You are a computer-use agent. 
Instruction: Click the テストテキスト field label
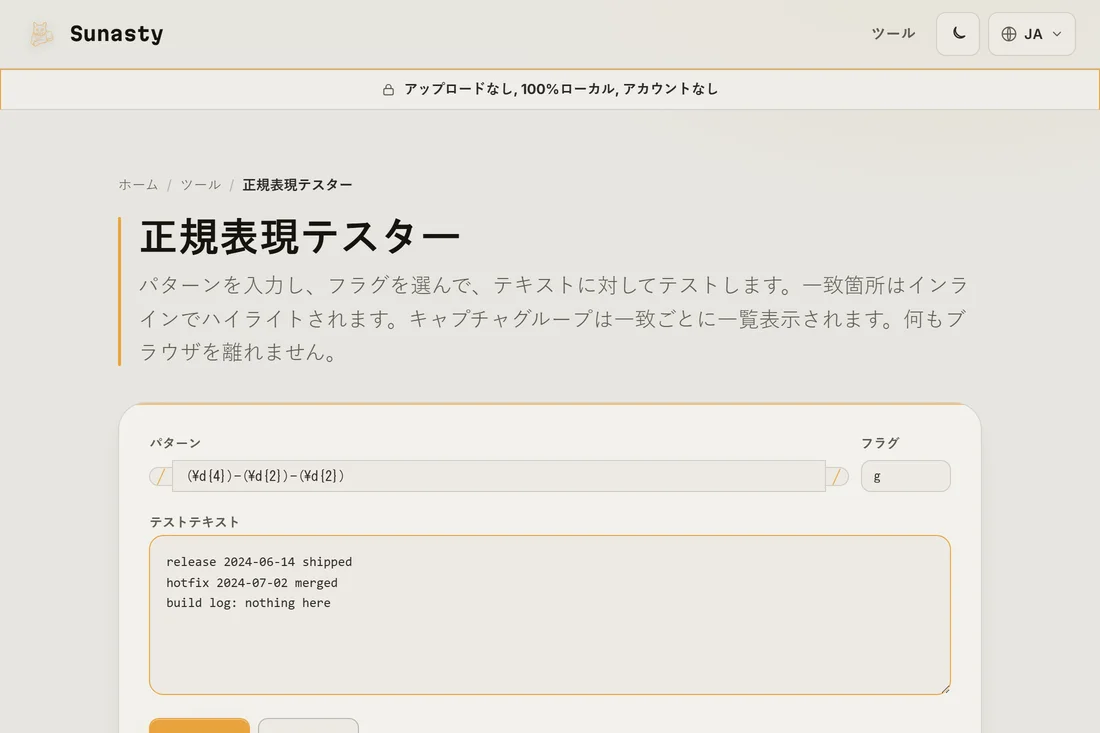[194, 522]
